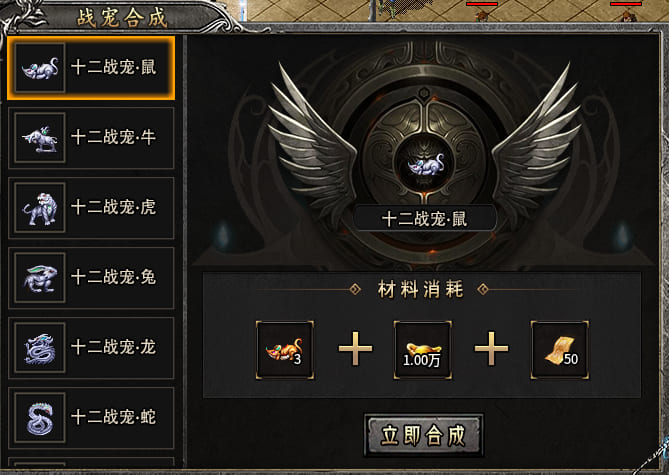Select the ox pet icon
The width and height of the screenshot is (669, 475).
(x=40, y=138)
